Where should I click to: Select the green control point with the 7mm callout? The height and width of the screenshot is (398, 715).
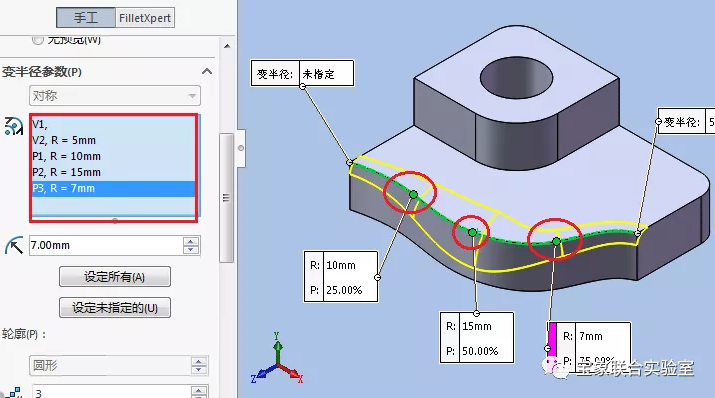[x=556, y=241]
